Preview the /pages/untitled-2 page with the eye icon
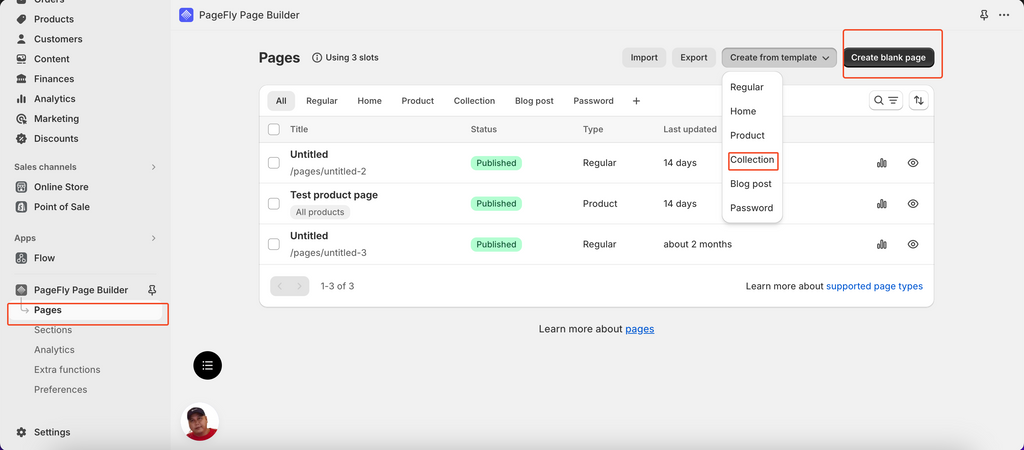The image size is (1024, 450). [913, 163]
